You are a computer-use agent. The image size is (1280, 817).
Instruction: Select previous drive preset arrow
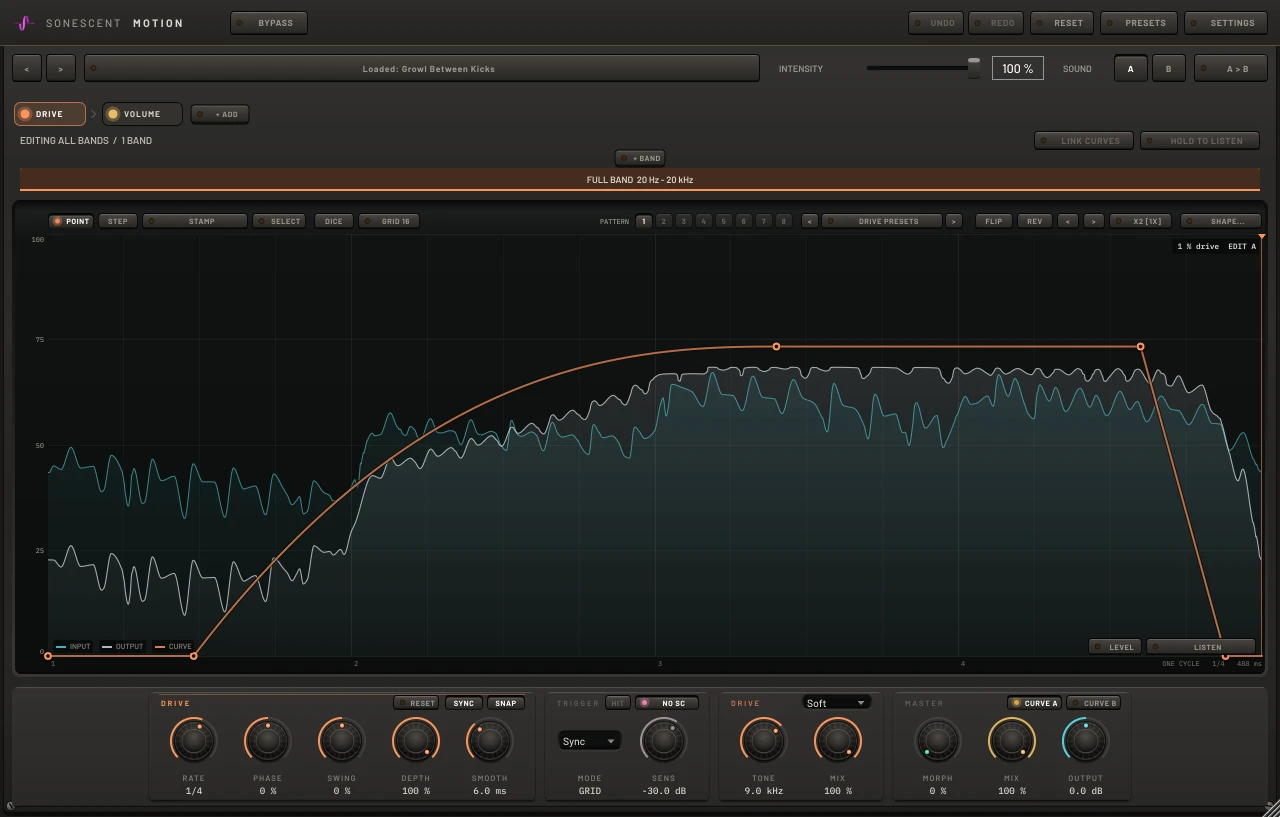(810, 221)
